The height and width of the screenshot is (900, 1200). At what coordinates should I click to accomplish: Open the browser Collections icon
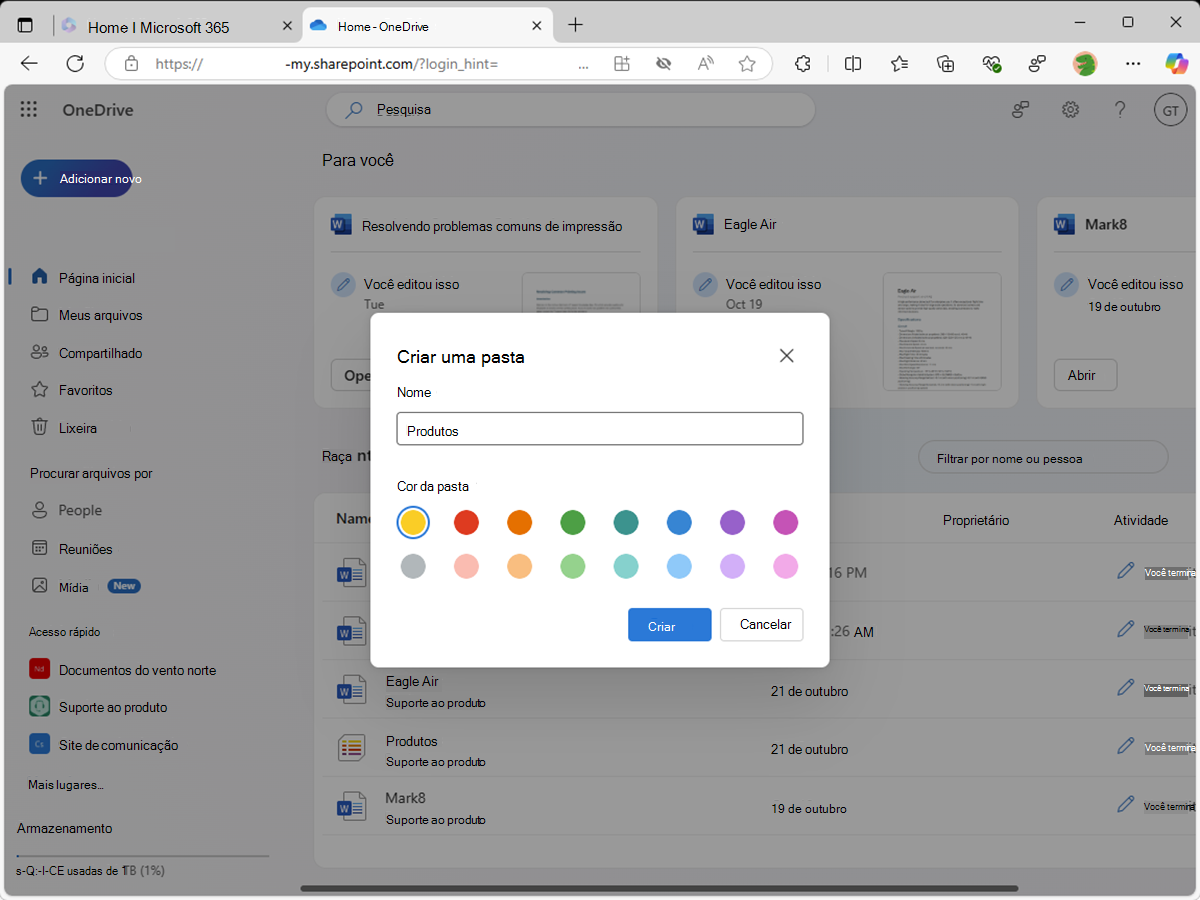945,63
